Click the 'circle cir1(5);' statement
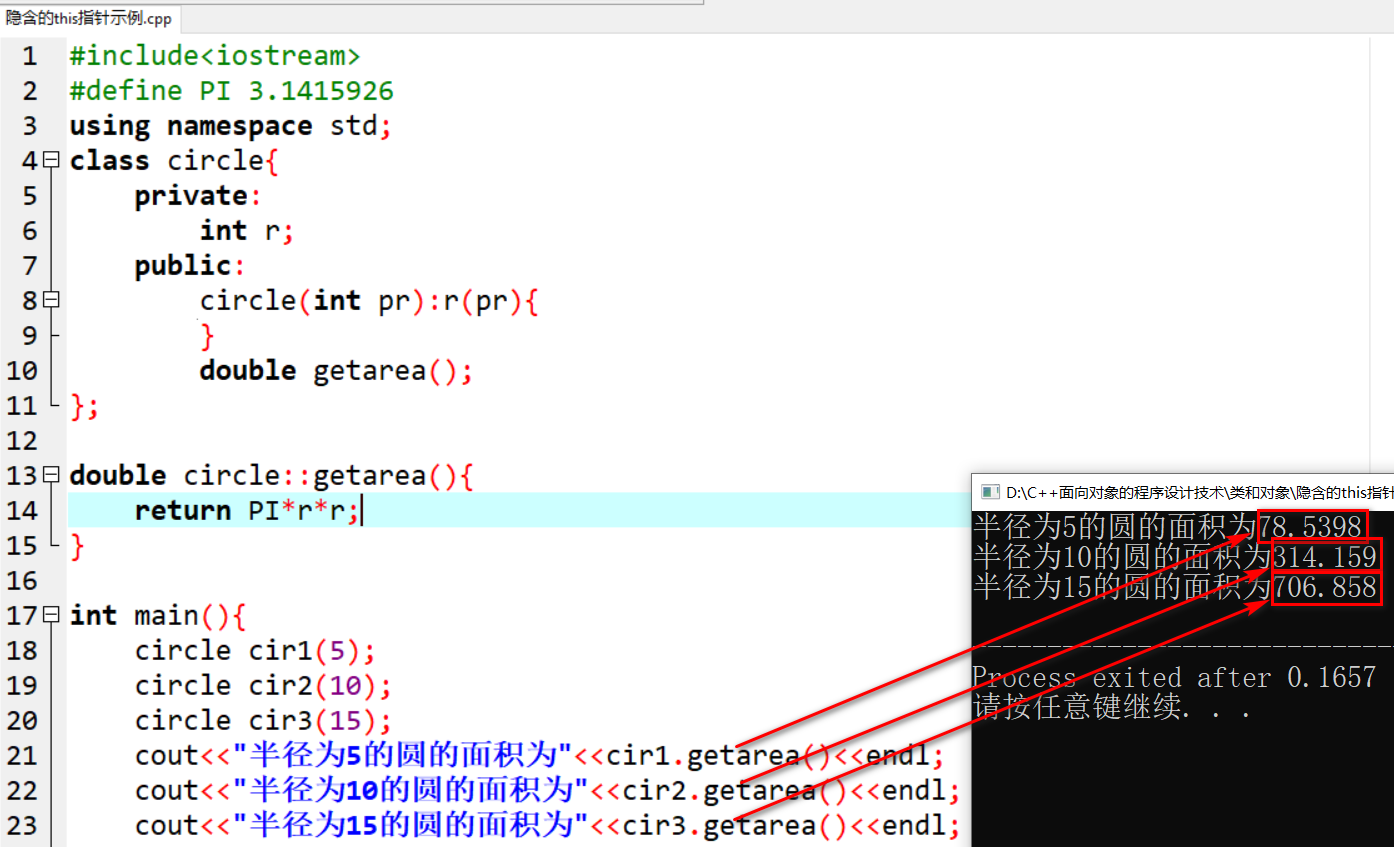Screen dimensions: 1394x847 click(255, 651)
